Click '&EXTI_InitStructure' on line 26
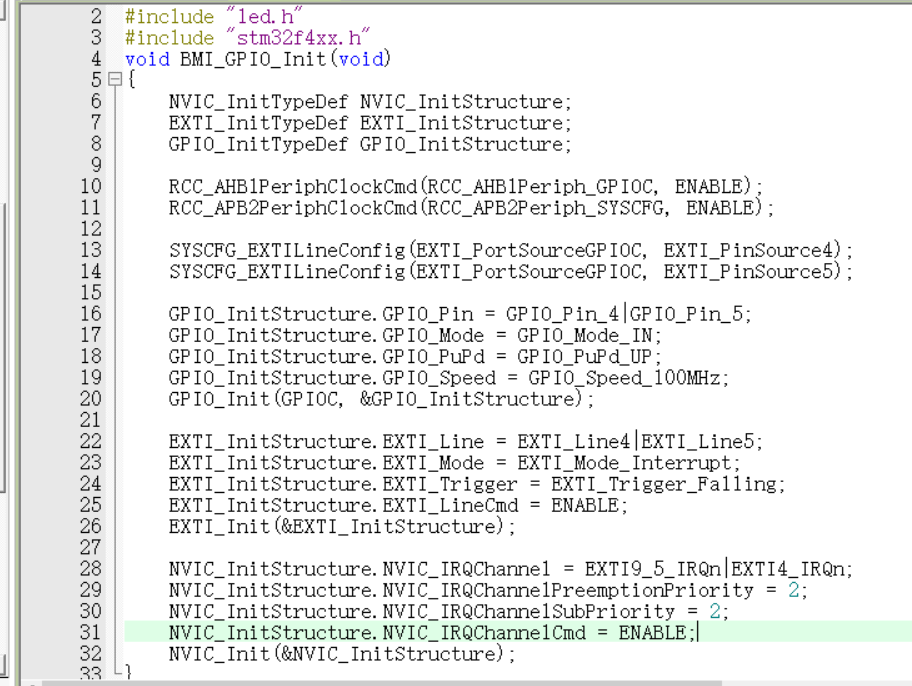The image size is (912, 686). tap(391, 527)
